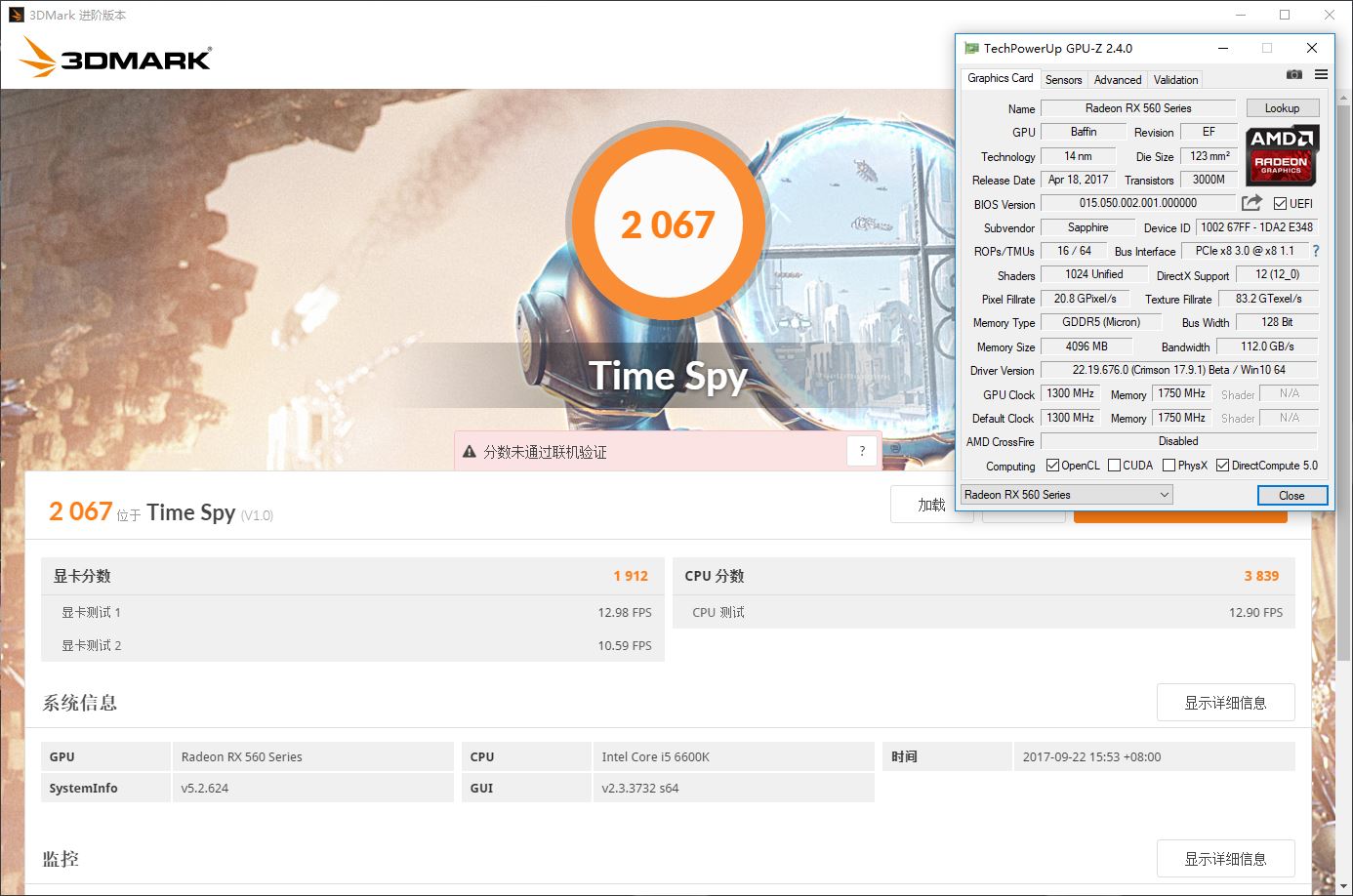Toggle the UEFI checkbox

(x=1280, y=204)
